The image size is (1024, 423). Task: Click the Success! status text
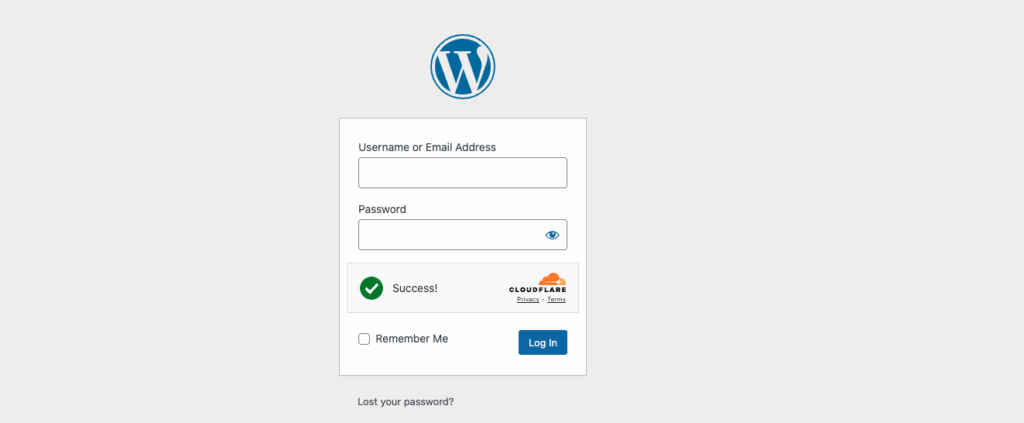(415, 288)
